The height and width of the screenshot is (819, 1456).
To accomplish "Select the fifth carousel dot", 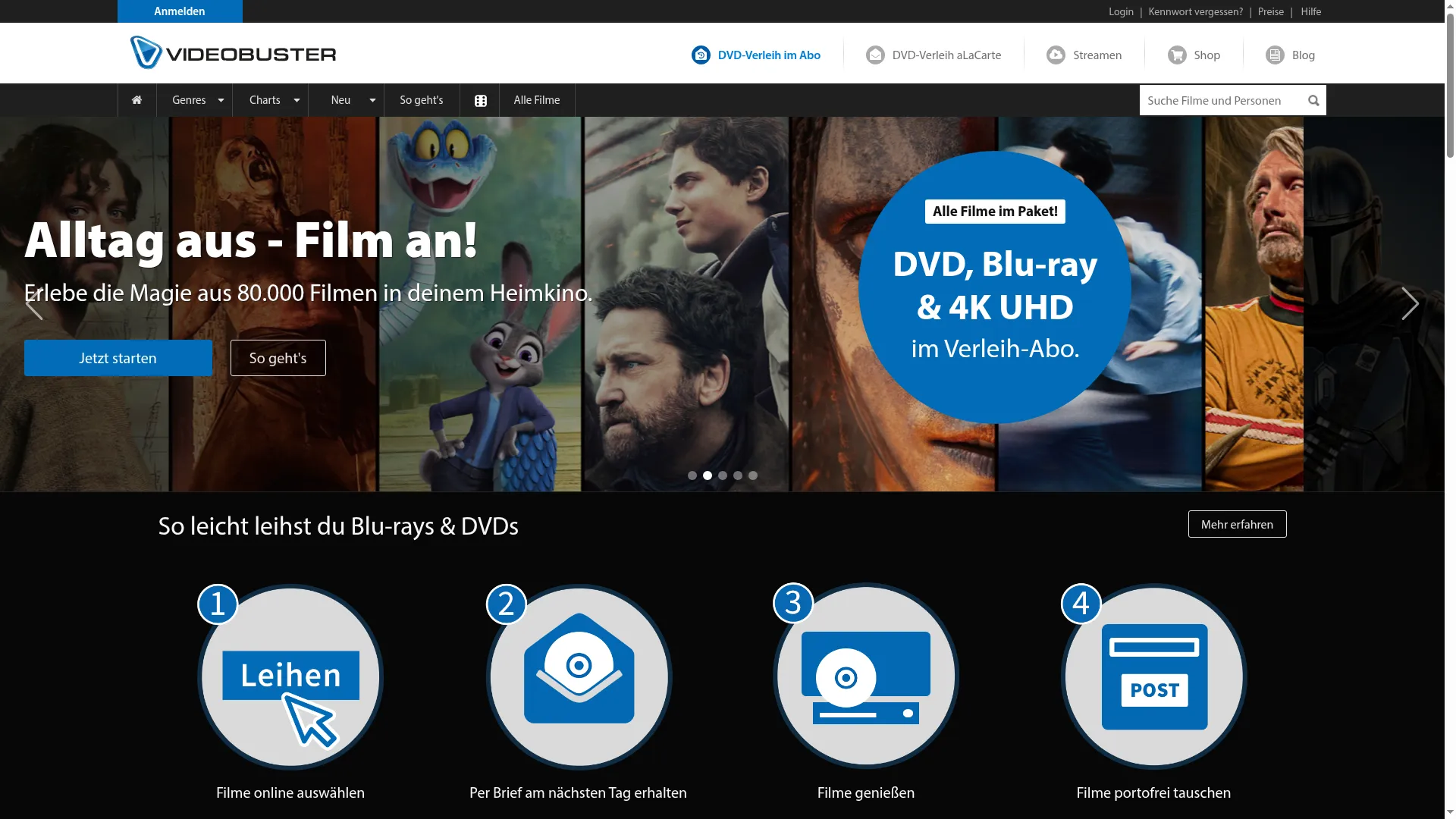I will pyautogui.click(x=753, y=475).
